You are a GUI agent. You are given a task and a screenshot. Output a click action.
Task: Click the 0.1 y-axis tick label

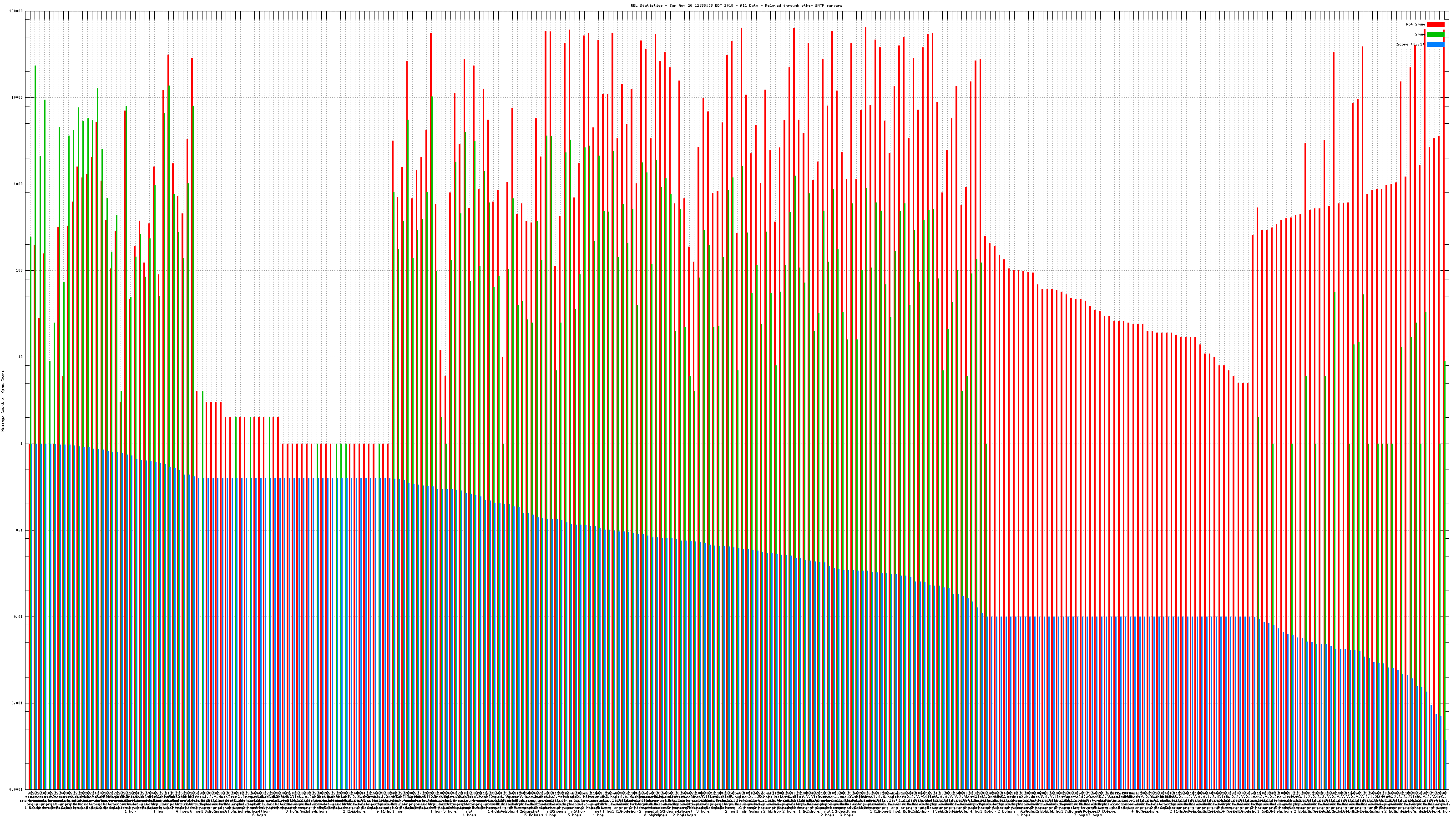click(20, 530)
